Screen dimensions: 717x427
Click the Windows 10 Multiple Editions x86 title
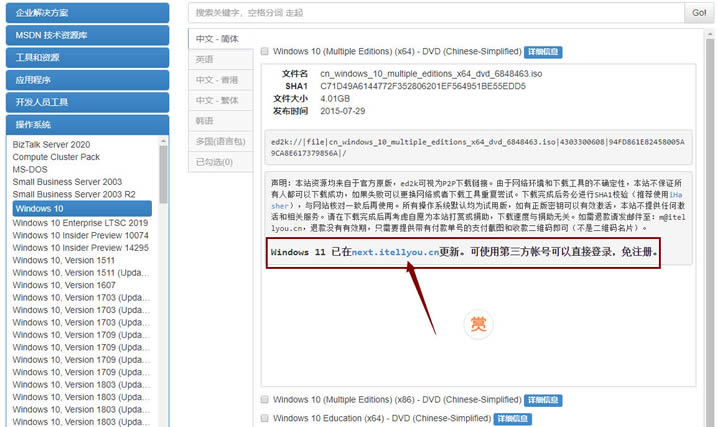(x=397, y=400)
